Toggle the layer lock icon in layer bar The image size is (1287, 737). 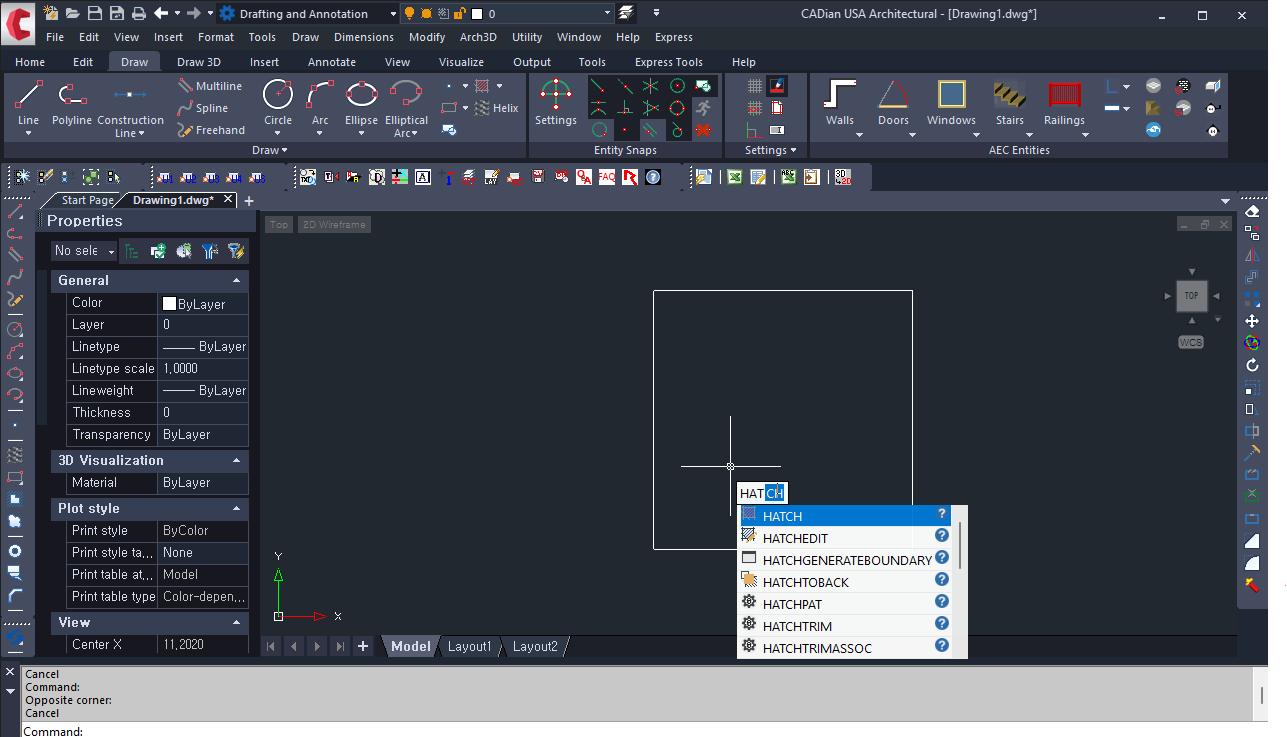459,14
